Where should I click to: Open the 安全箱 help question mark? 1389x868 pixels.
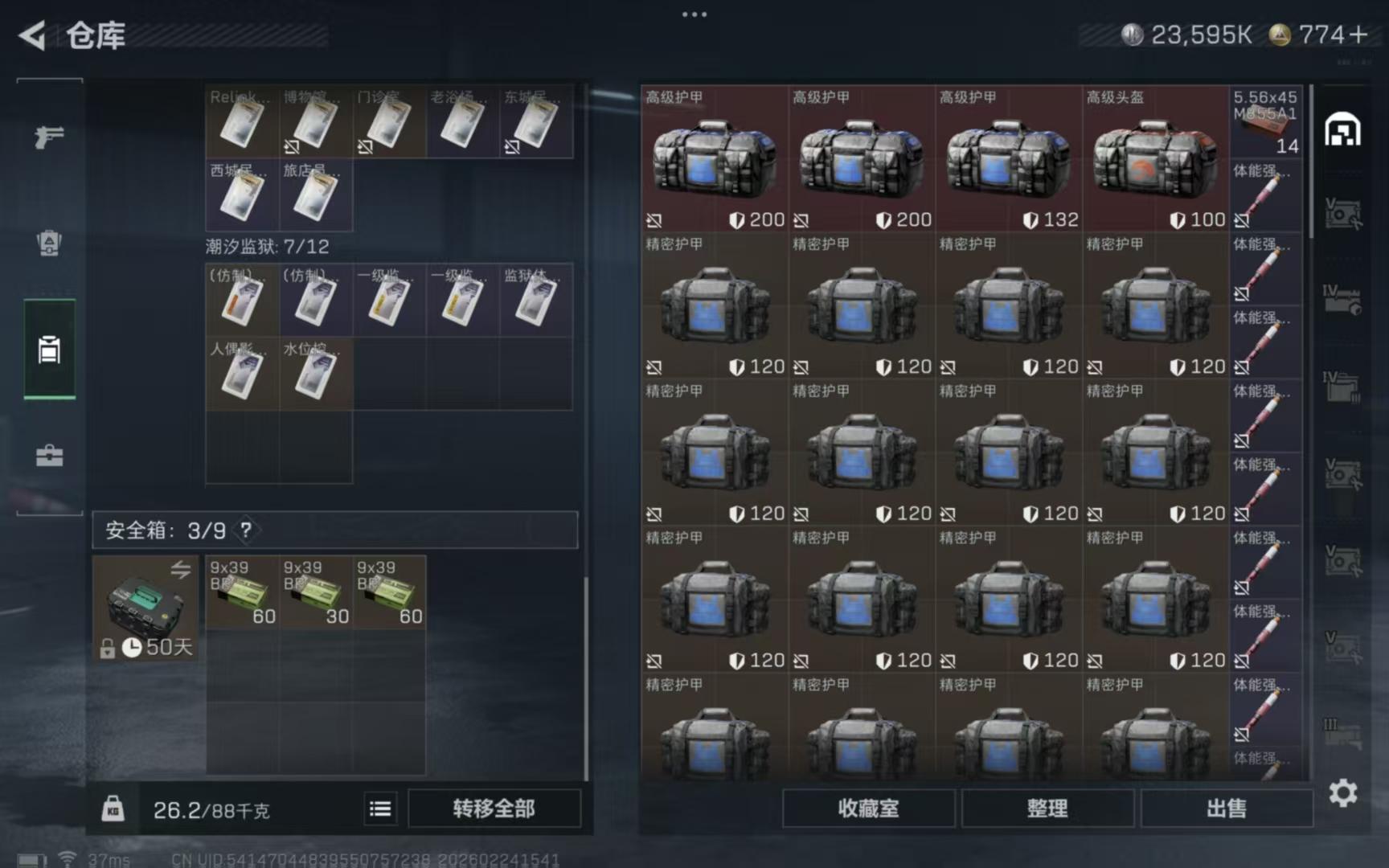tap(246, 530)
